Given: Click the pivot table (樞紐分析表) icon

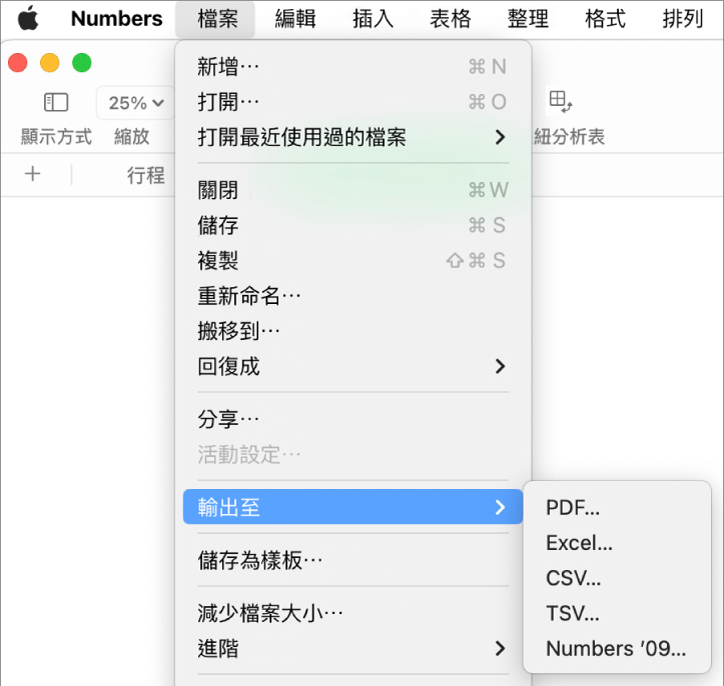Looking at the screenshot, I should pyautogui.click(x=561, y=101).
